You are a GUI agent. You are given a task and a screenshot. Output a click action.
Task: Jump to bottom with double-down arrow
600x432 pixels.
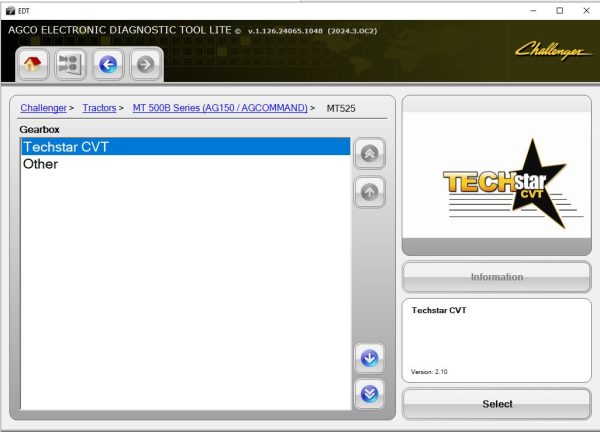click(x=369, y=394)
